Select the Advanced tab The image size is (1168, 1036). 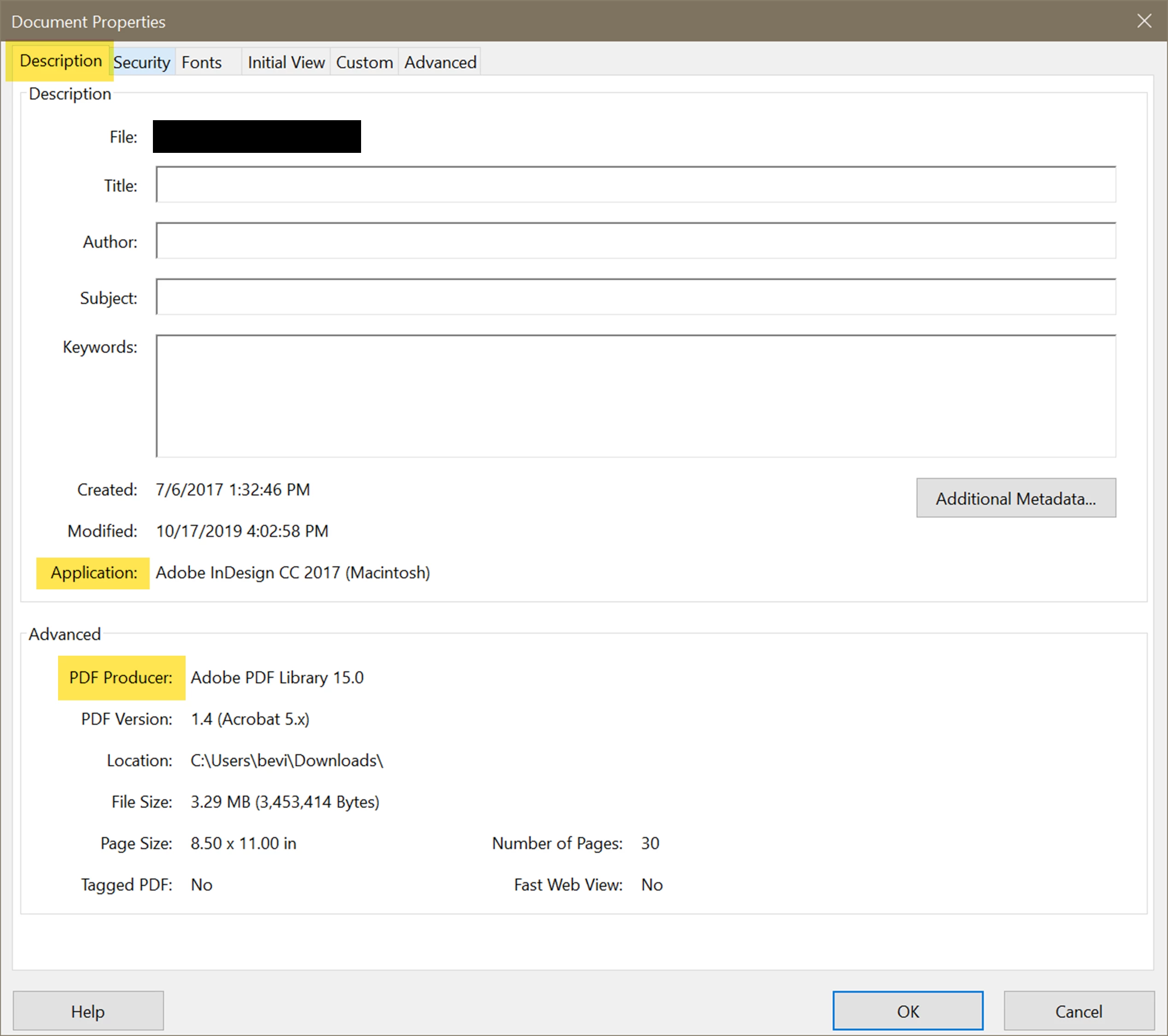[440, 62]
